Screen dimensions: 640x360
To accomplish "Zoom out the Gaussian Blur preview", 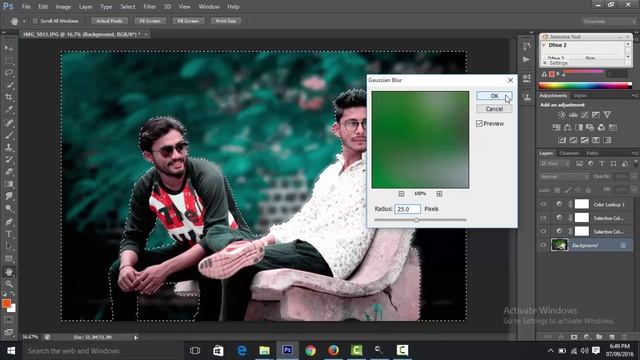I will tap(401, 194).
